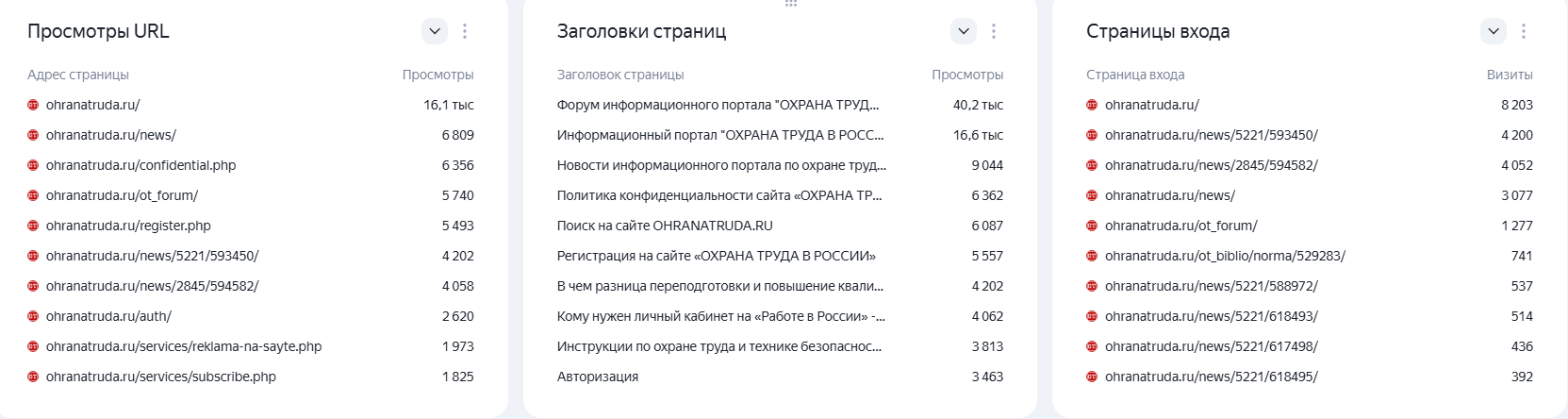Select Поиск на сайте OHRANATRUDA.RU title row
The width and height of the screenshot is (1568, 419).
780,226
